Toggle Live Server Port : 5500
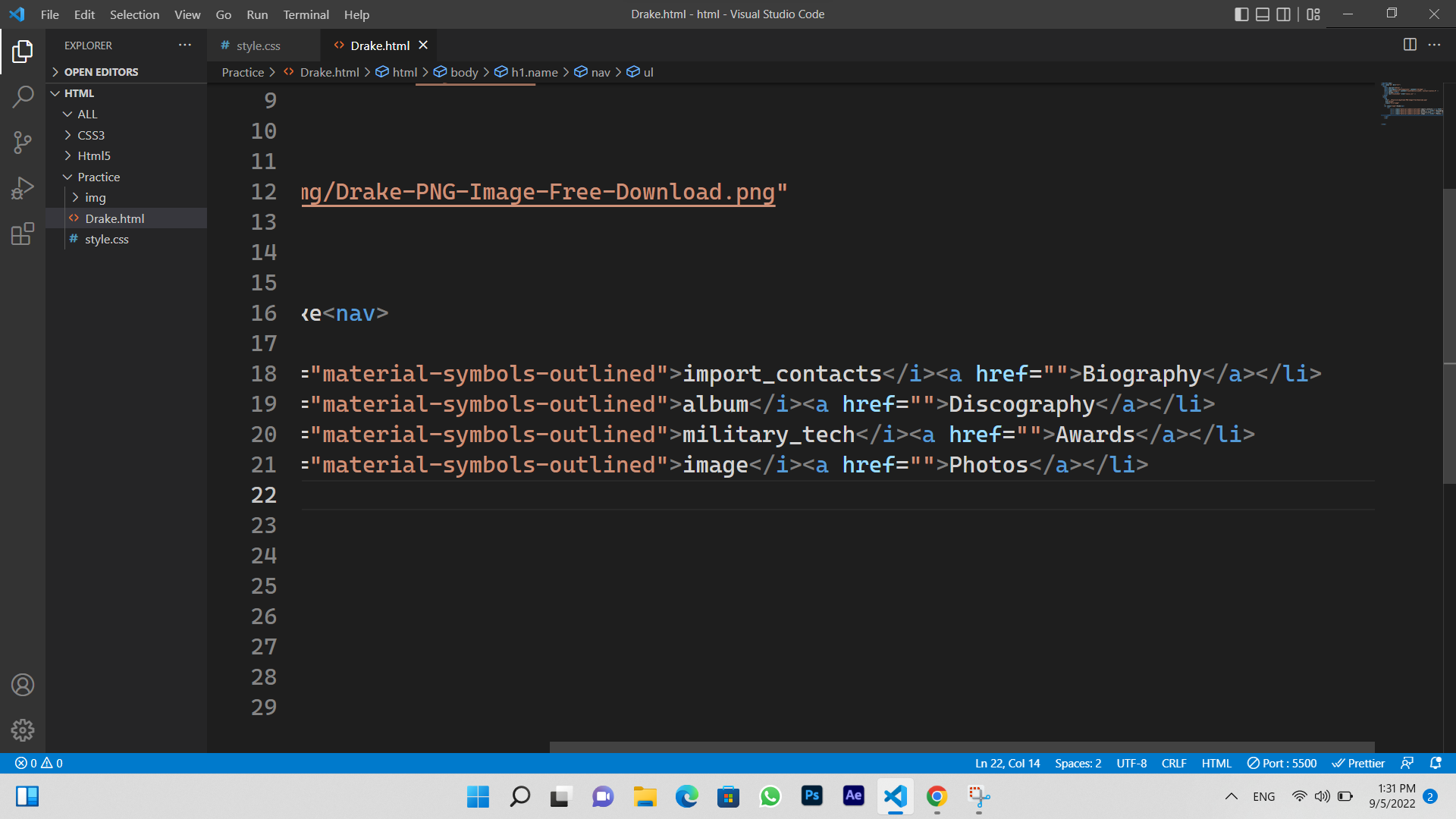This screenshot has height=819, width=1456. (x=1282, y=763)
